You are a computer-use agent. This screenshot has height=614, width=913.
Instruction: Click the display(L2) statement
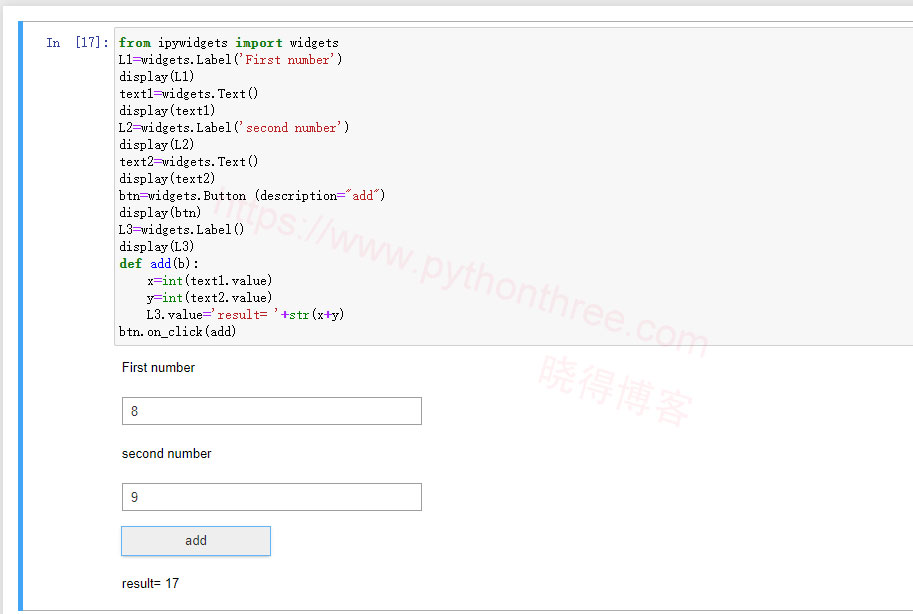click(x=154, y=144)
